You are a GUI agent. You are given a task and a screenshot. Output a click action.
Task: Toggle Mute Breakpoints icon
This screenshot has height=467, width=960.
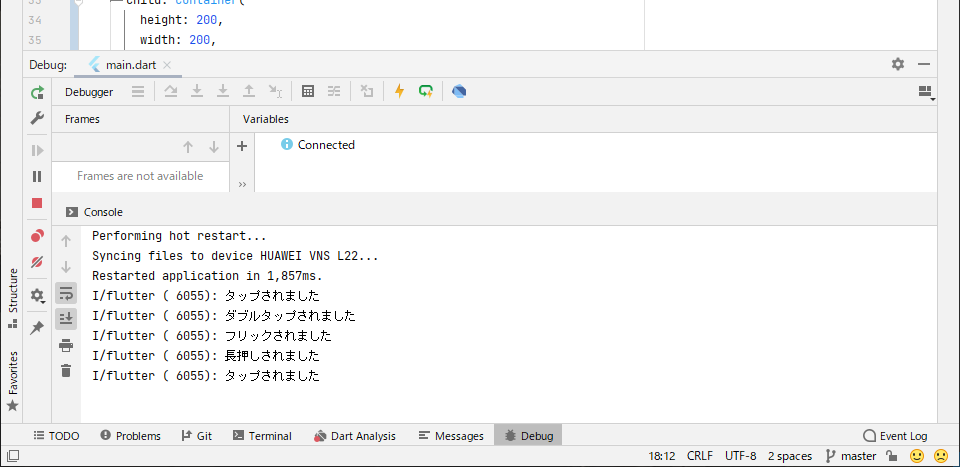(37, 262)
